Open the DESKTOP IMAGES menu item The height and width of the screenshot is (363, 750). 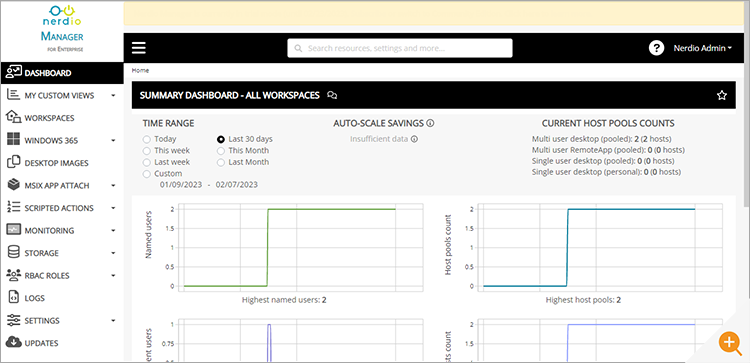click(x=62, y=163)
